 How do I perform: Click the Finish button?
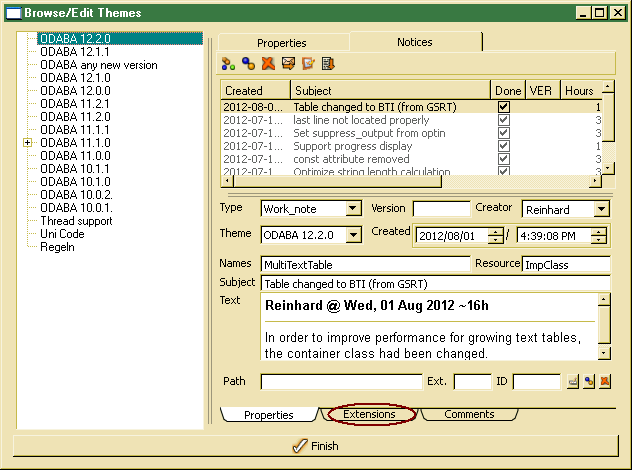315,446
